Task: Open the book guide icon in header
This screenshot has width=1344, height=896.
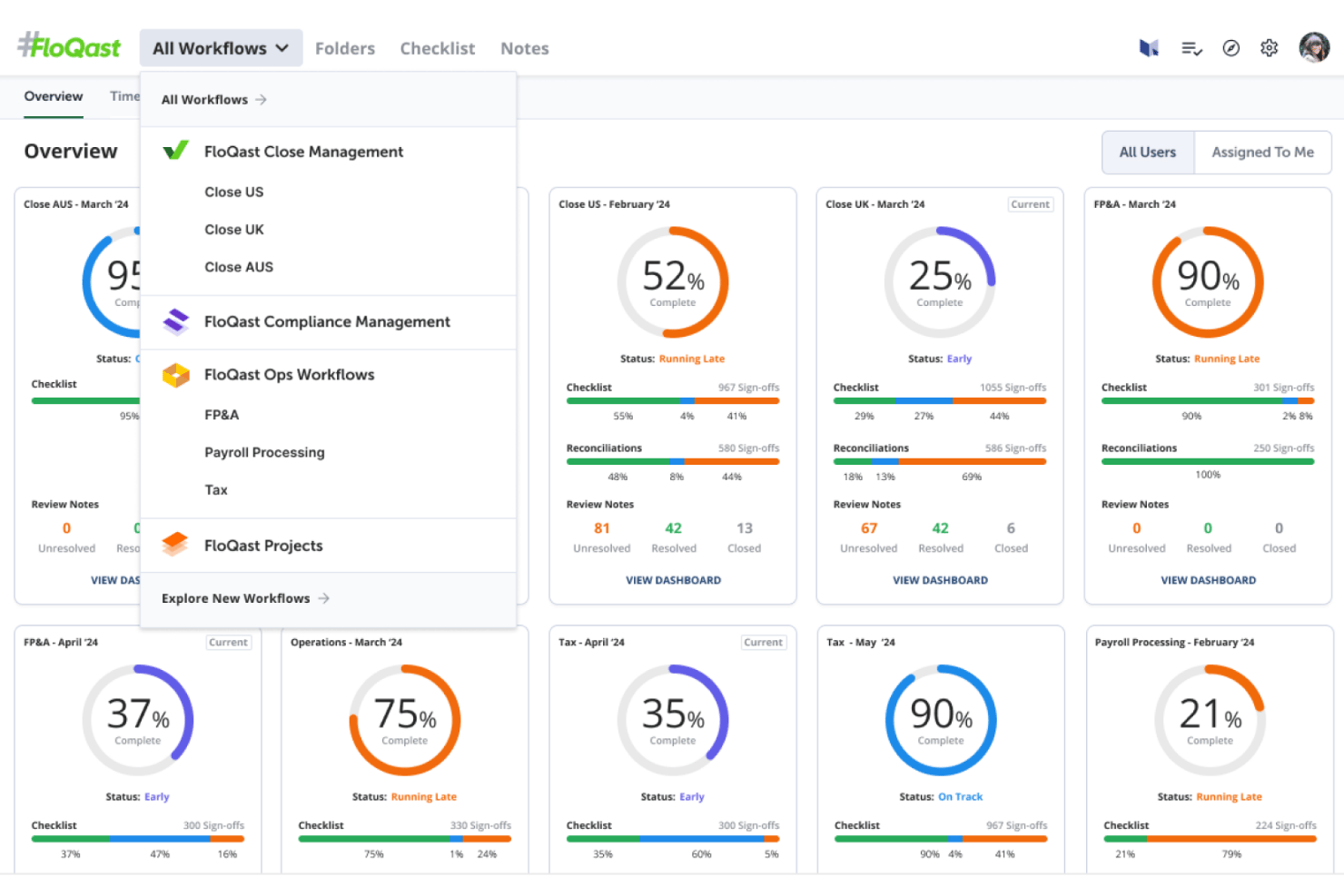Action: pyautogui.click(x=1149, y=48)
